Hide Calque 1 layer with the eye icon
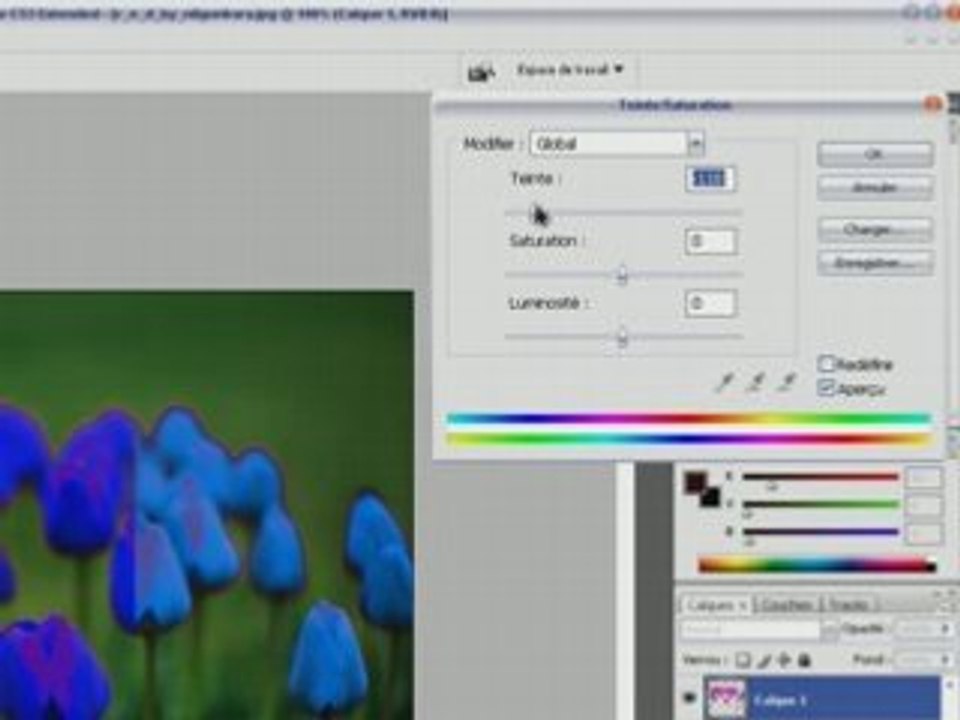The height and width of the screenshot is (720, 960). pyautogui.click(x=689, y=697)
